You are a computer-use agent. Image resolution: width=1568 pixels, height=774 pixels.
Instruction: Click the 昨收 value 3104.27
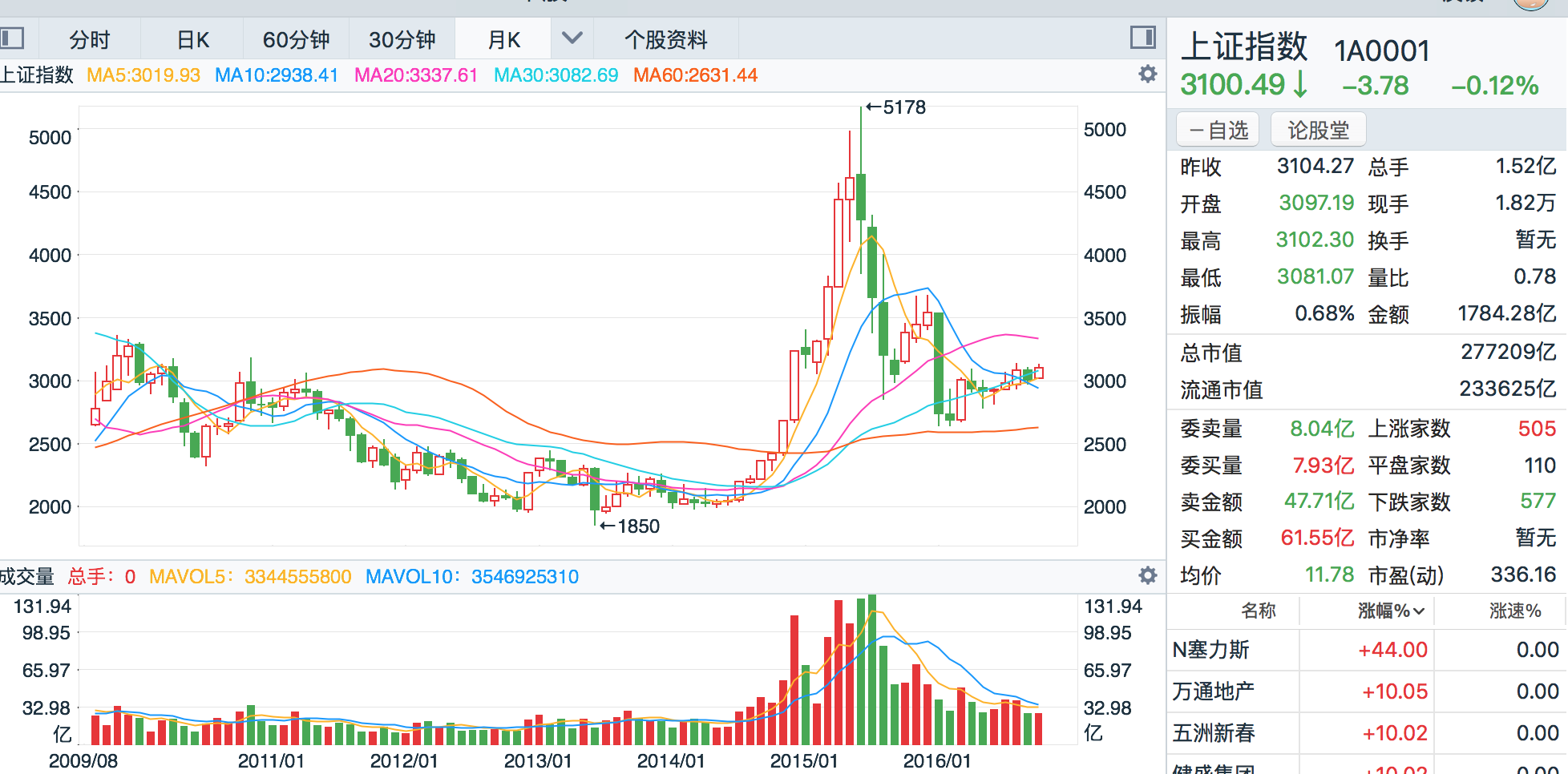pos(1315,166)
